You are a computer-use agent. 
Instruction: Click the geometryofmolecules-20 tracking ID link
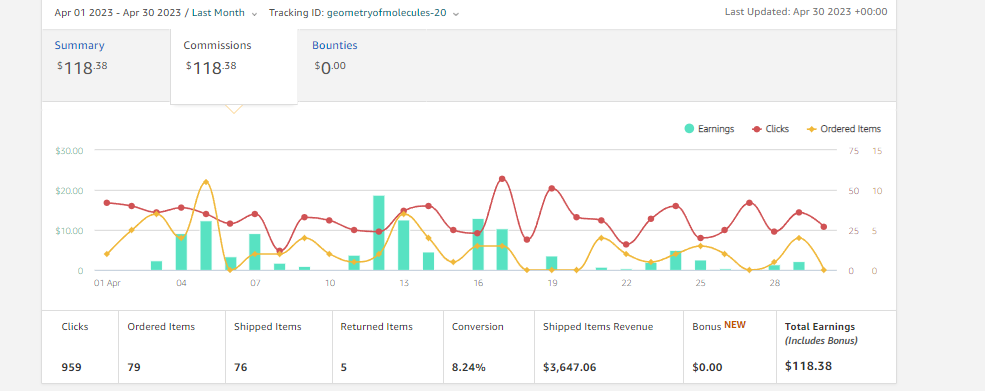click(386, 13)
